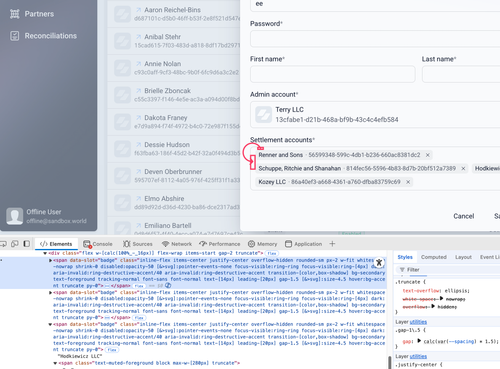This screenshot has height=369, width=500.
Task: Switch to the Computed pane tab
Action: [434, 257]
